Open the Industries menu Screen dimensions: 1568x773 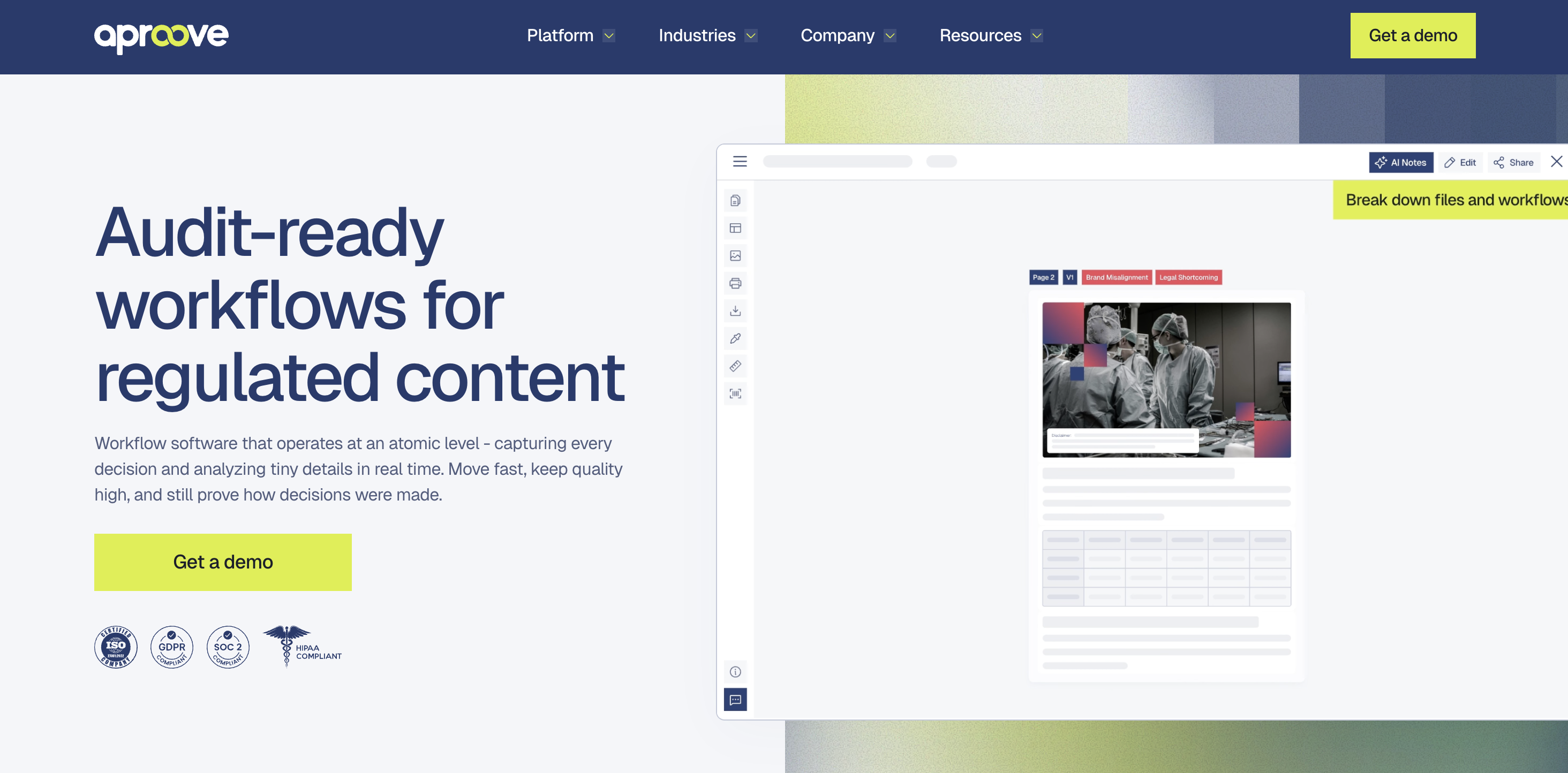[697, 35]
